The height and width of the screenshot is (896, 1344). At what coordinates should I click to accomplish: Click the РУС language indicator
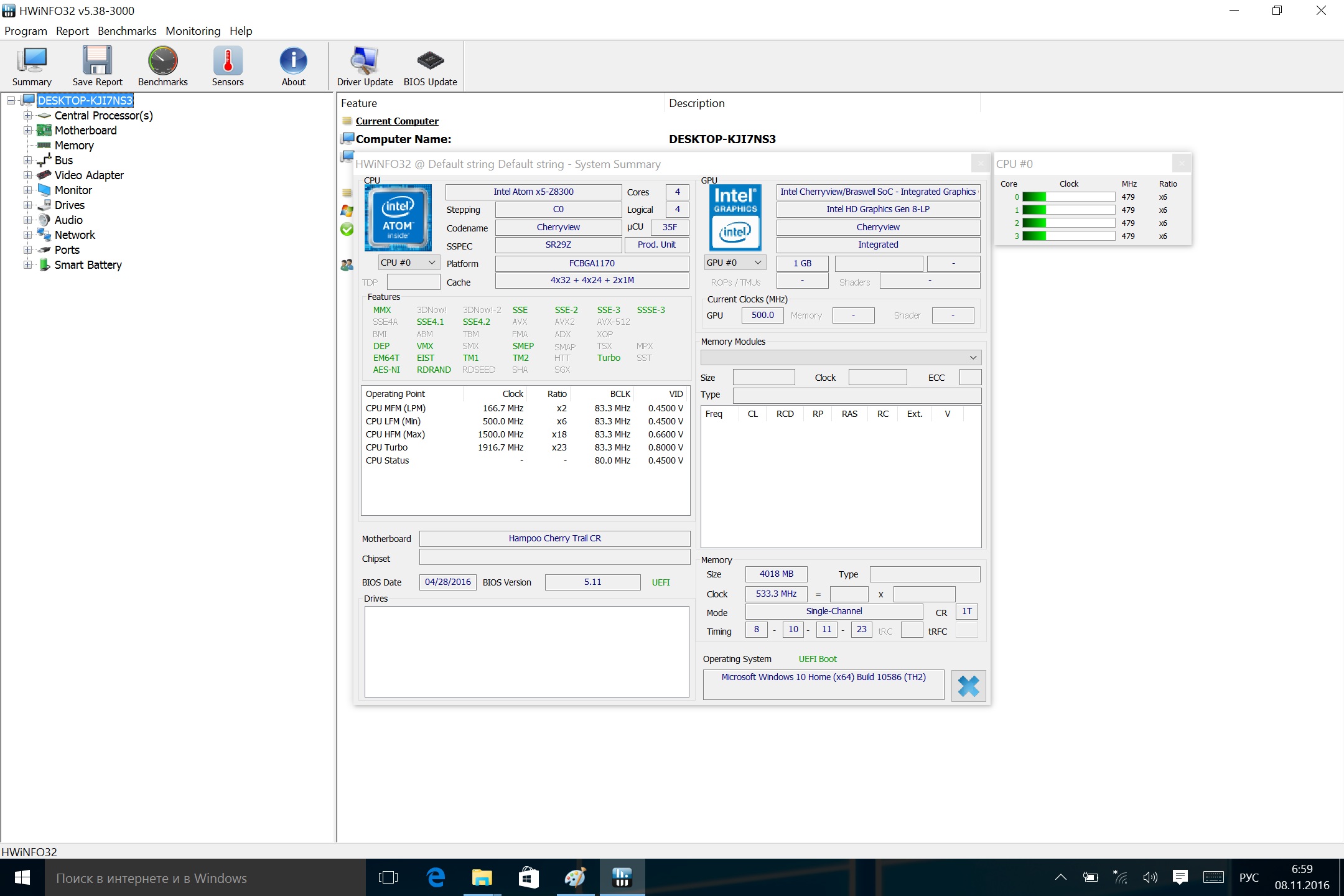(1249, 877)
